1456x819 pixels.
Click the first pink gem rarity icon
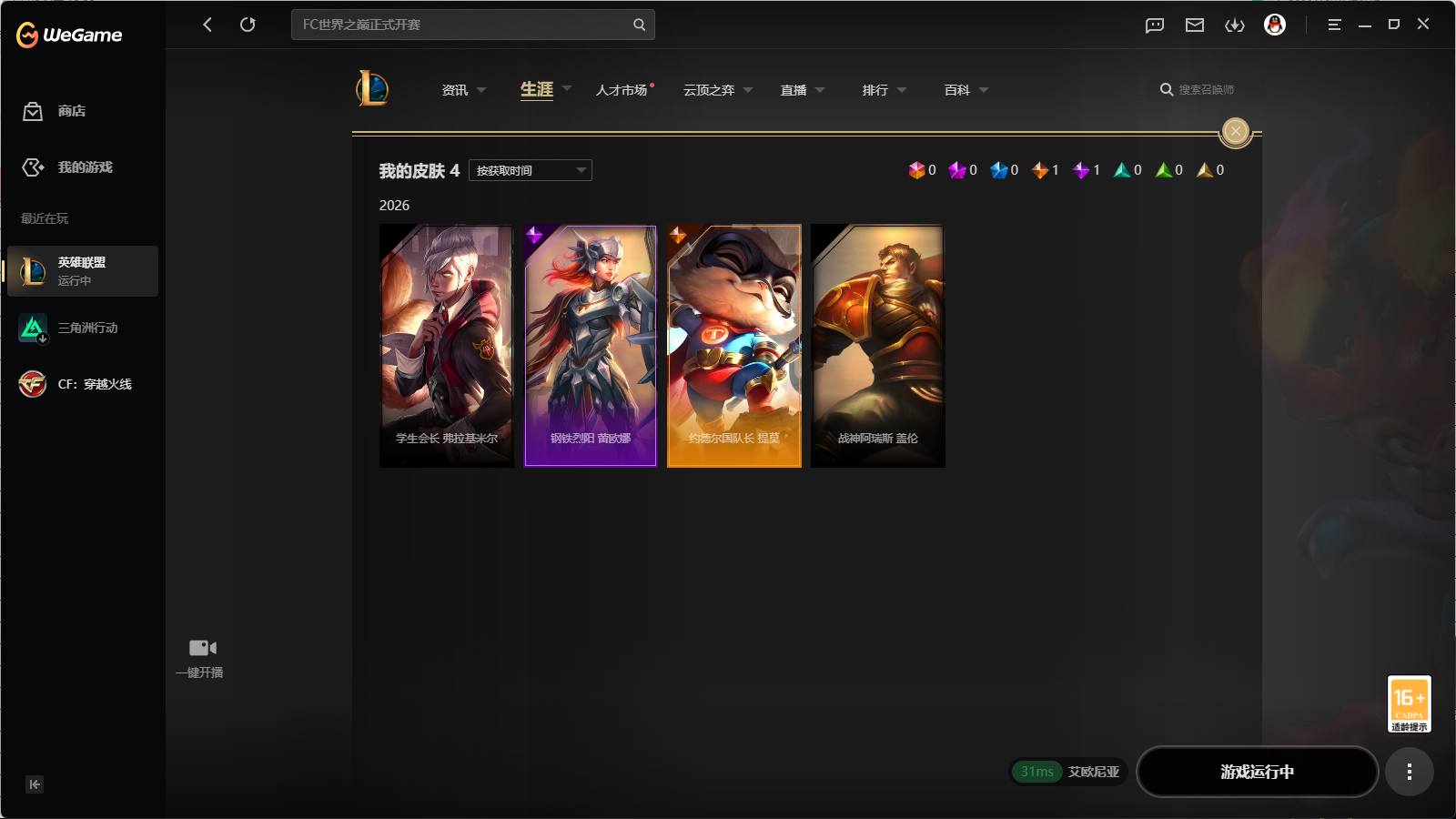pos(916,170)
